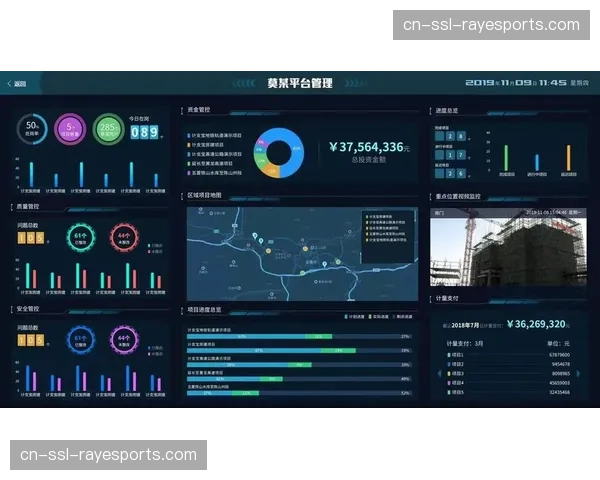This screenshot has width=600, height=480.
Task: Click the 2 8 counter in 进度总览
Action: 451,136
